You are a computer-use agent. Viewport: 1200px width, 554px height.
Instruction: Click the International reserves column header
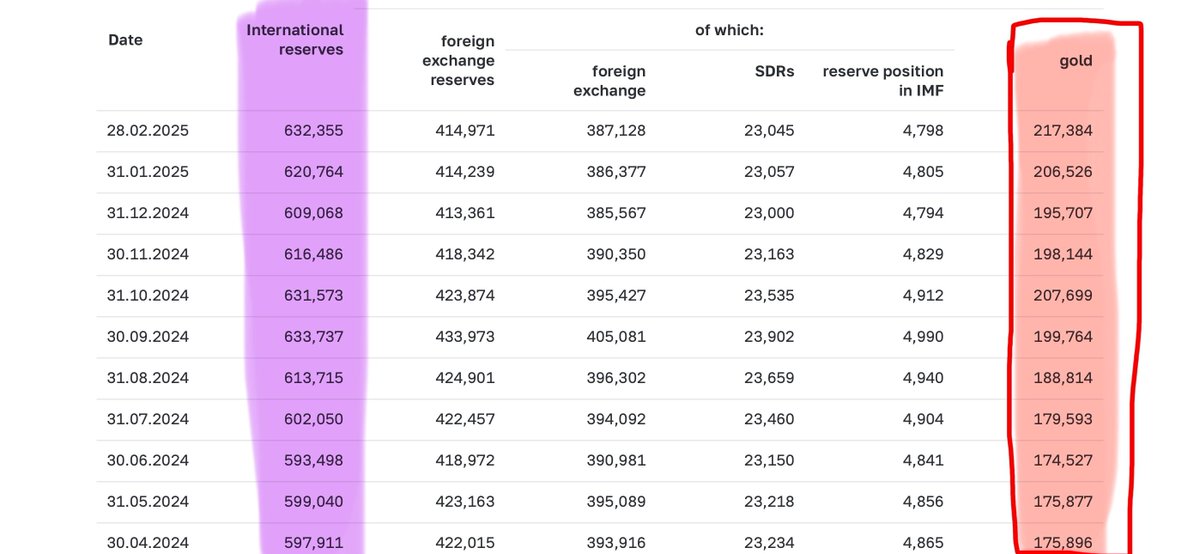coord(295,40)
